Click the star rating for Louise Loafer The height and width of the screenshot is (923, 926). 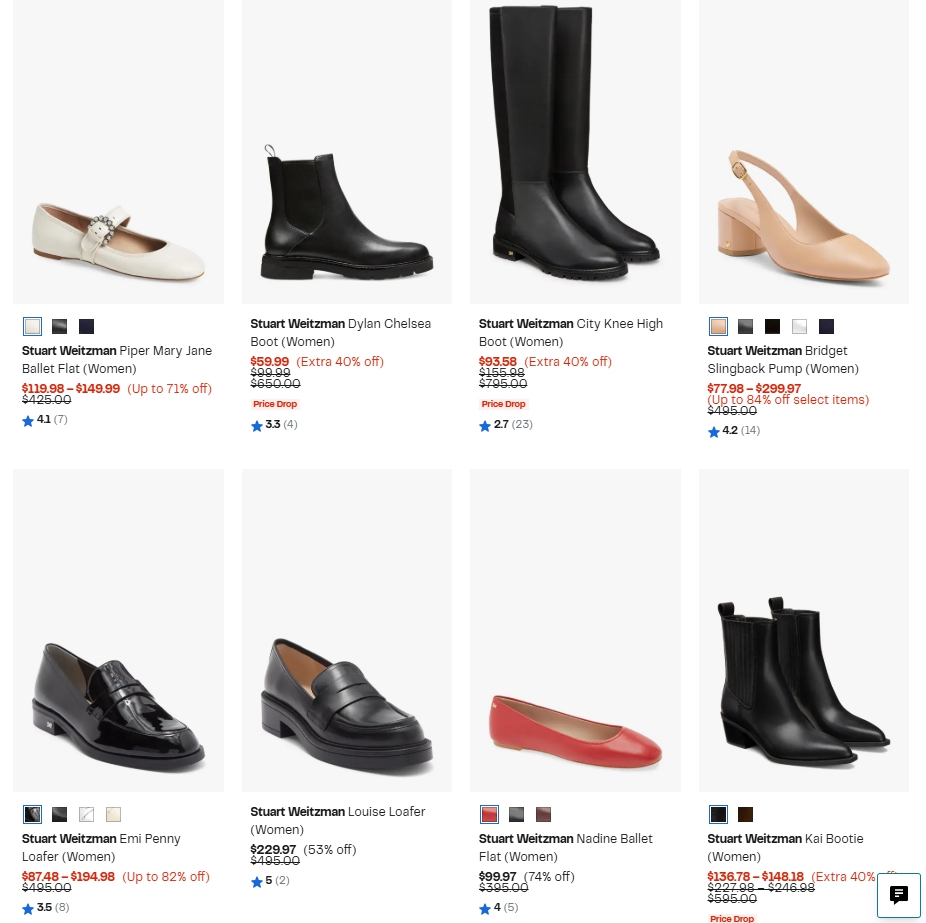coord(269,881)
